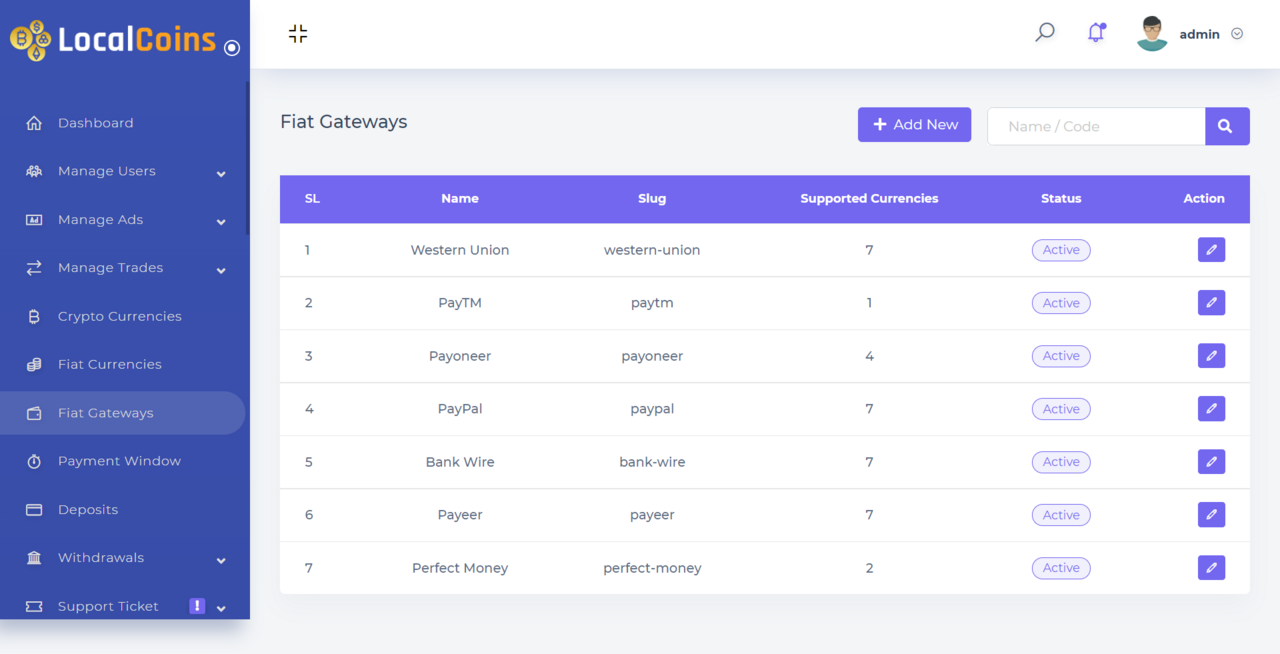Click the edit pencil for Perfect Money
The image size is (1280, 654).
coord(1211,568)
